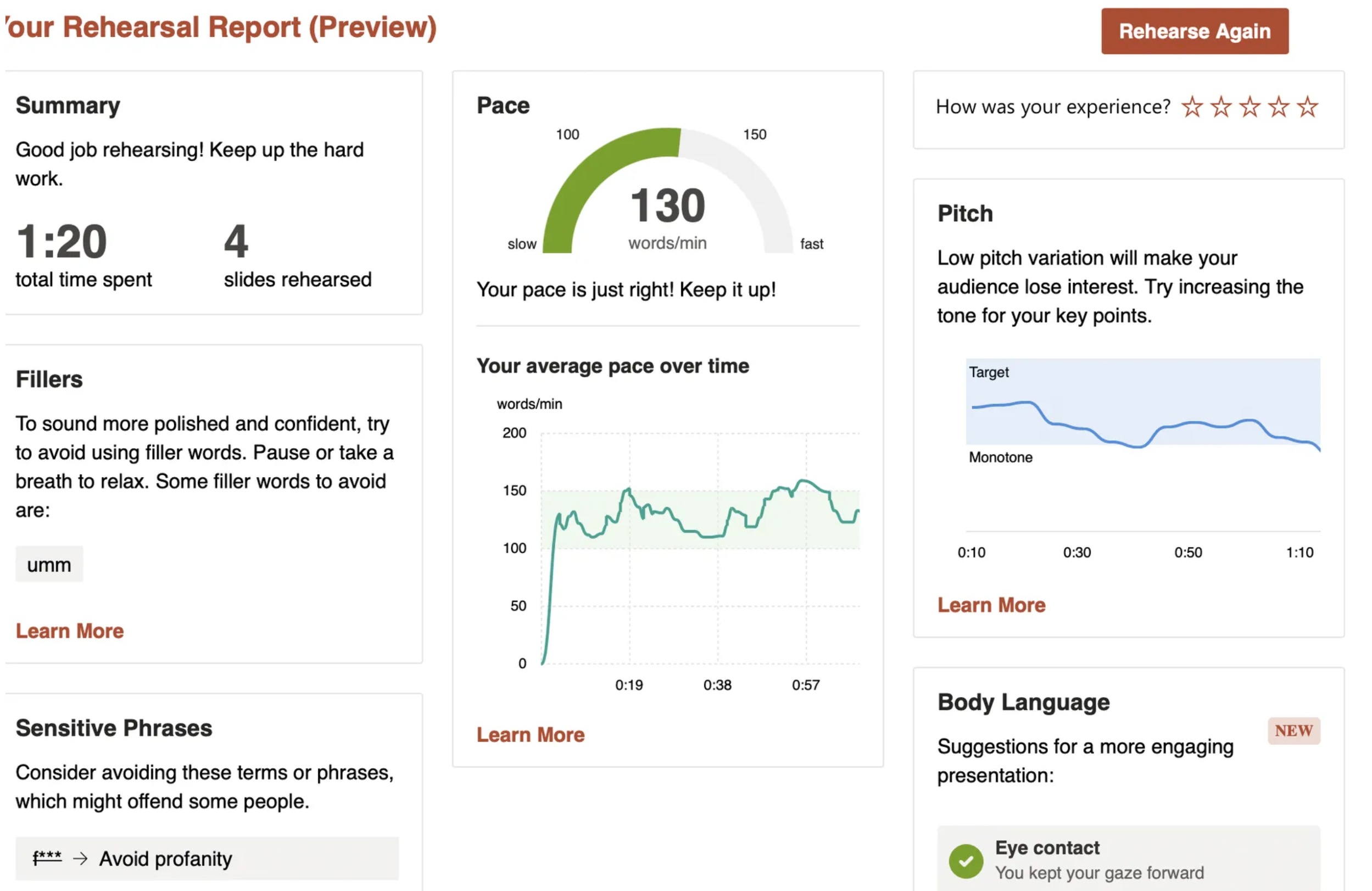Give a five-star experience rating

pos(1307,107)
